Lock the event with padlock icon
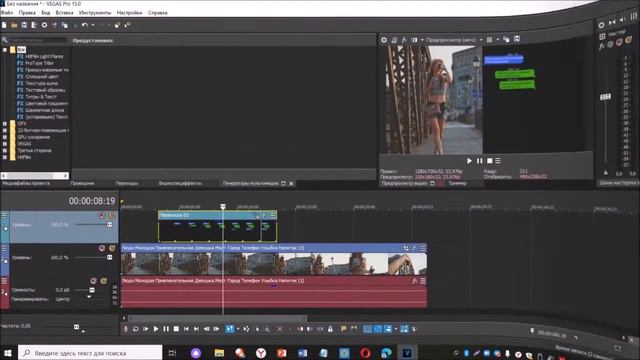Viewport: 640px width, 360px height. [330, 329]
